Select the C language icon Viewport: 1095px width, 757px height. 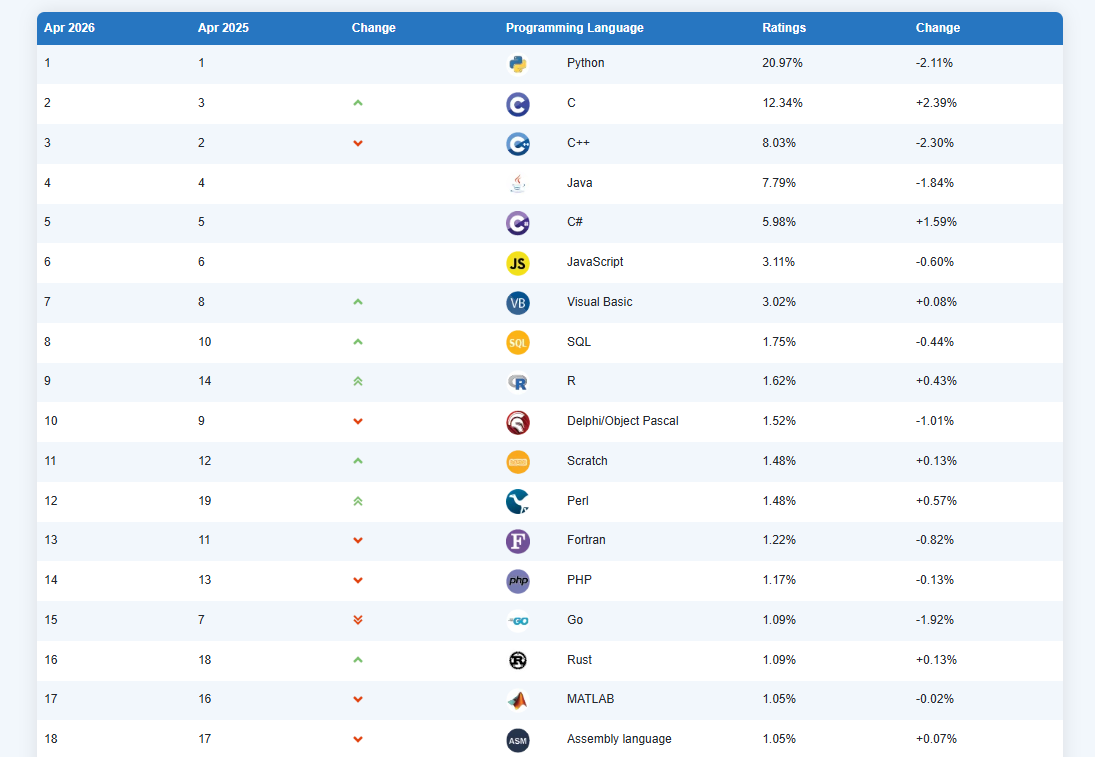[517, 103]
